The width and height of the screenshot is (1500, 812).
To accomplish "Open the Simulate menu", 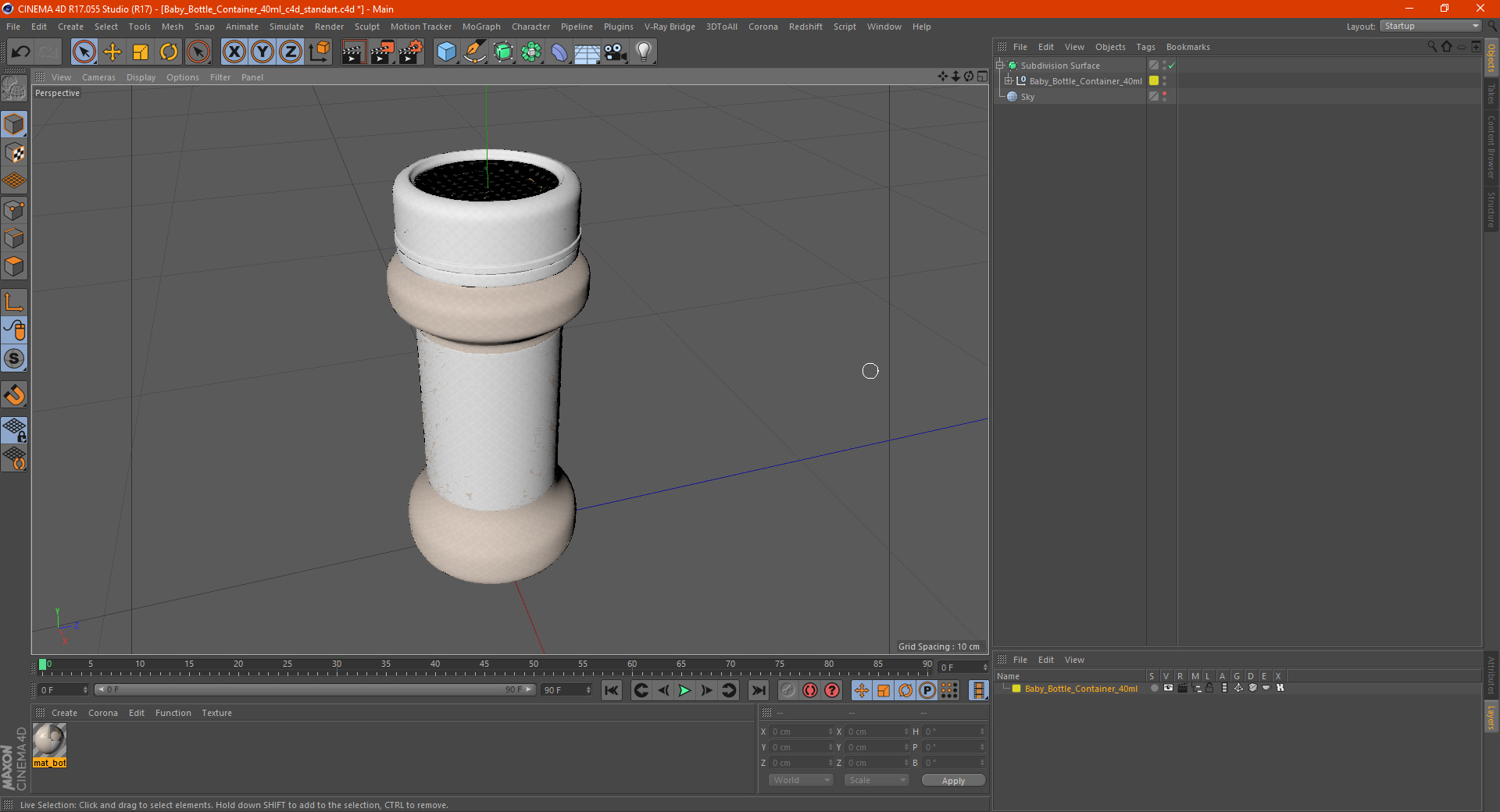I will pyautogui.click(x=287, y=27).
